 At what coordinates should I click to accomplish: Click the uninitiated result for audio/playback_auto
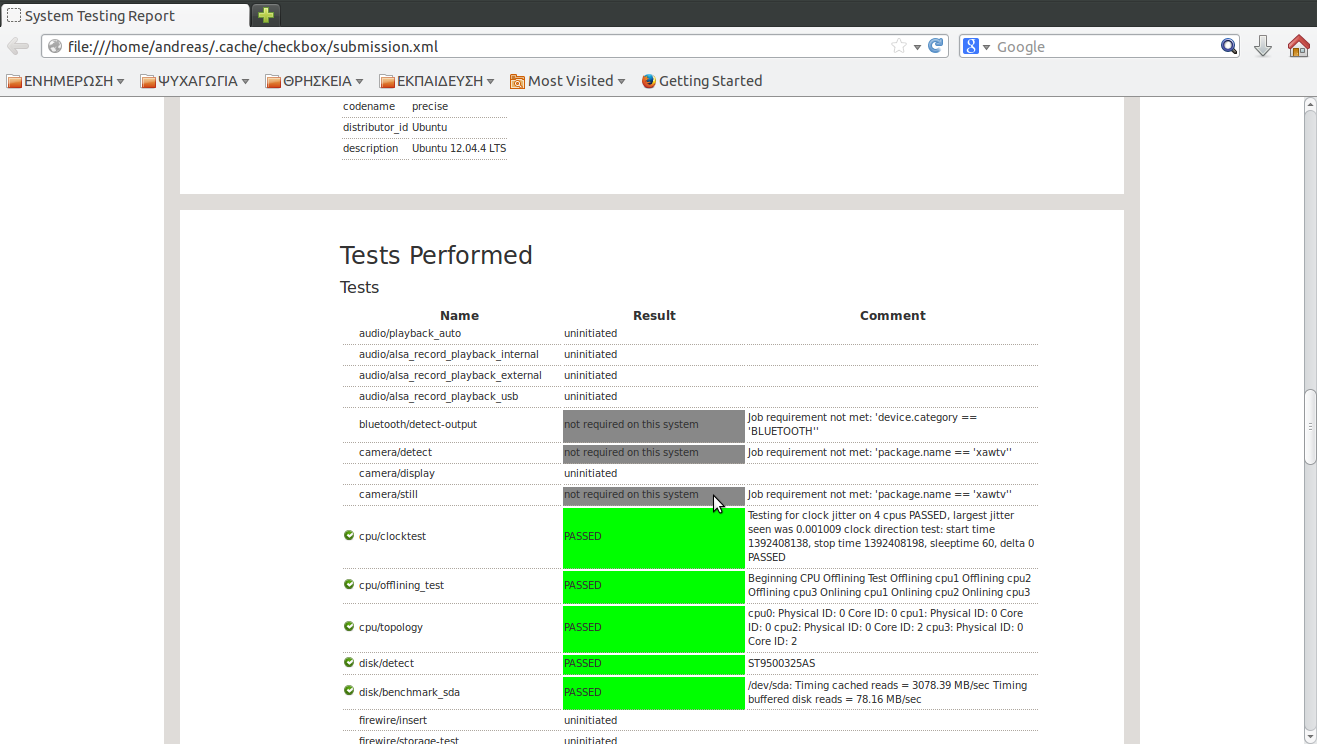point(590,333)
